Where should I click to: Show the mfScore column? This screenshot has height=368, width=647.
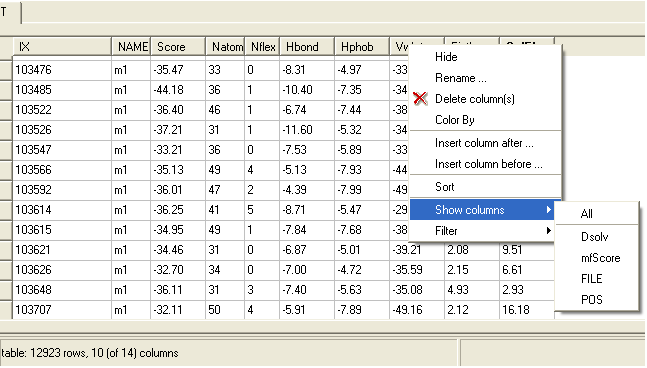click(x=600, y=258)
